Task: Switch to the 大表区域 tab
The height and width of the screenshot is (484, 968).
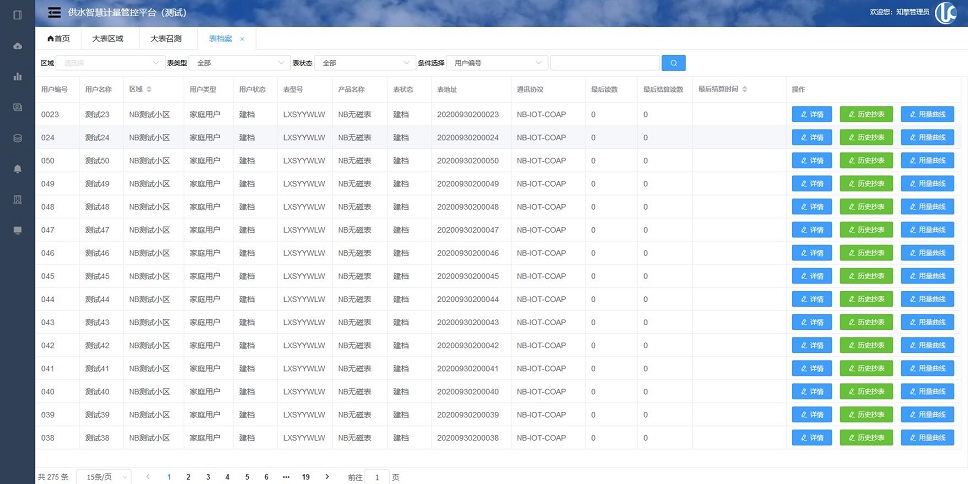Action: [108, 38]
